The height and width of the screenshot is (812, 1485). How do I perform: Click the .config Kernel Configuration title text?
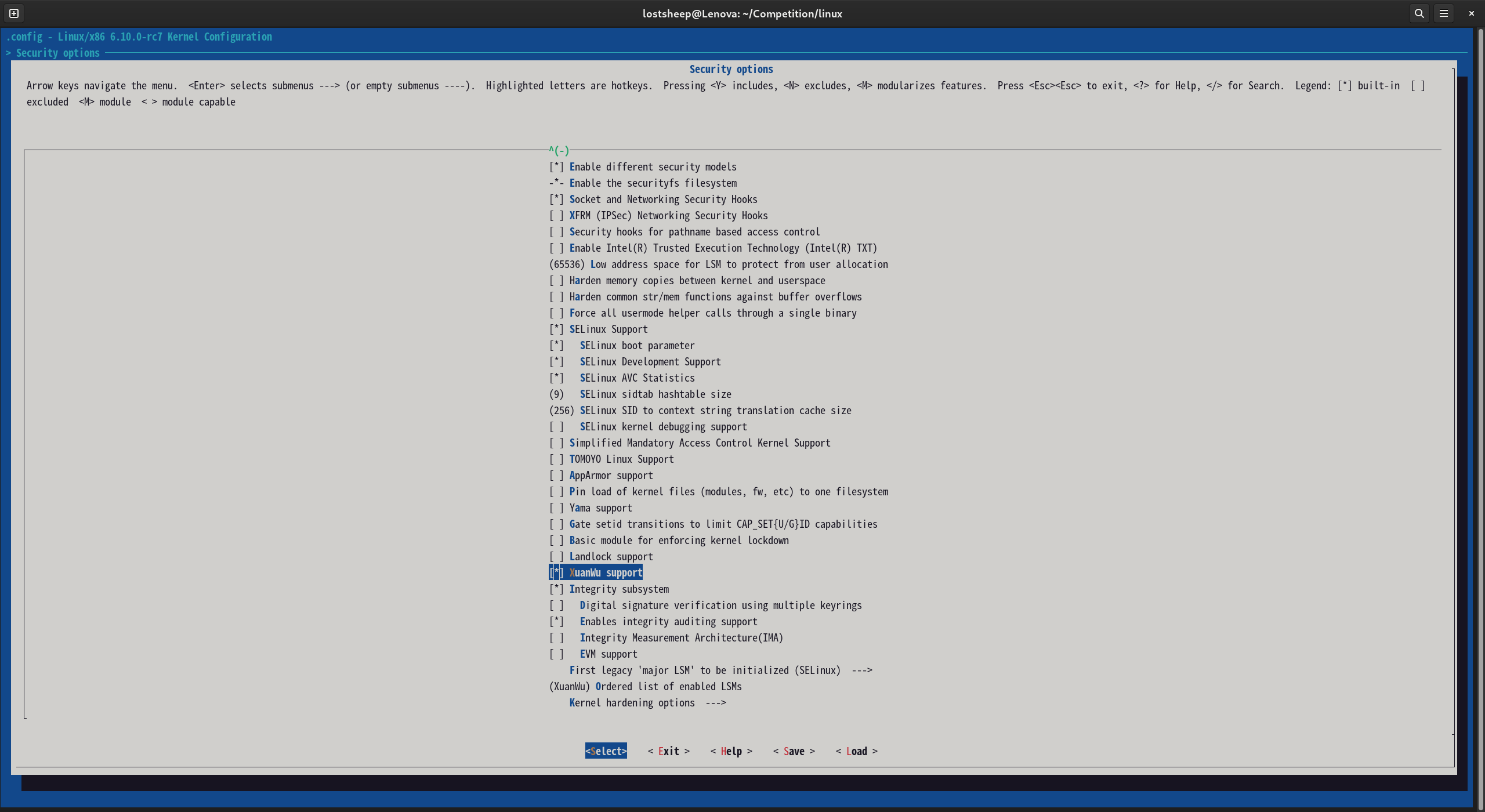pos(139,37)
